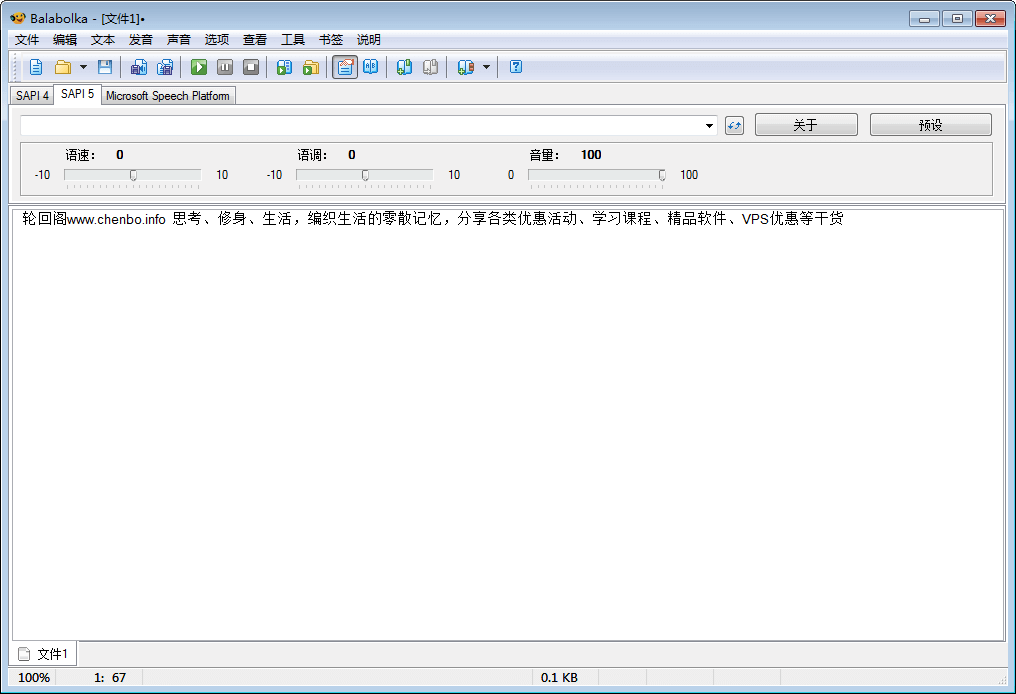Open the 说明 menu

[x=369, y=40]
